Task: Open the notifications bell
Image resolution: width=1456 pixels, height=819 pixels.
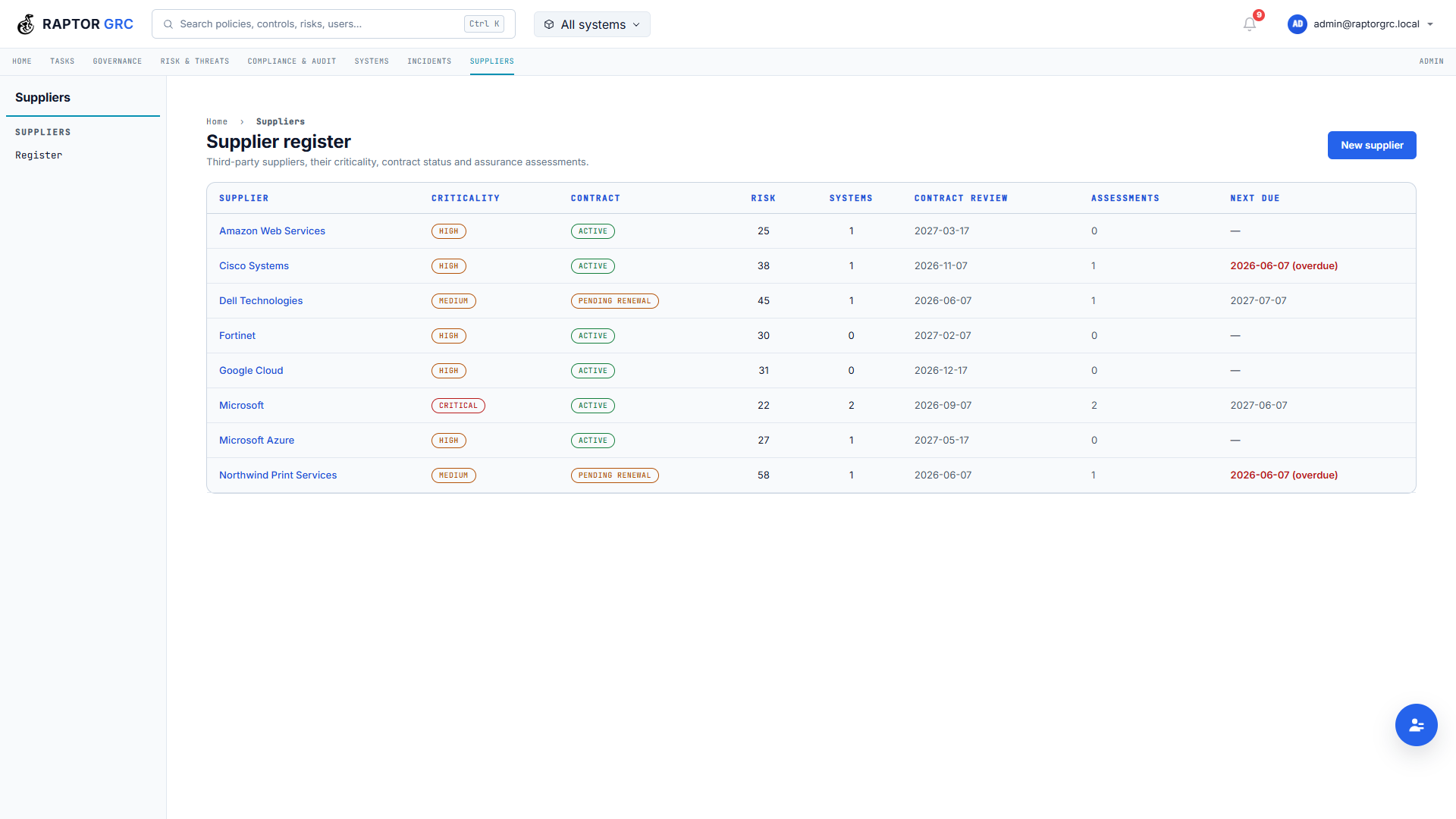Action: [x=1250, y=24]
